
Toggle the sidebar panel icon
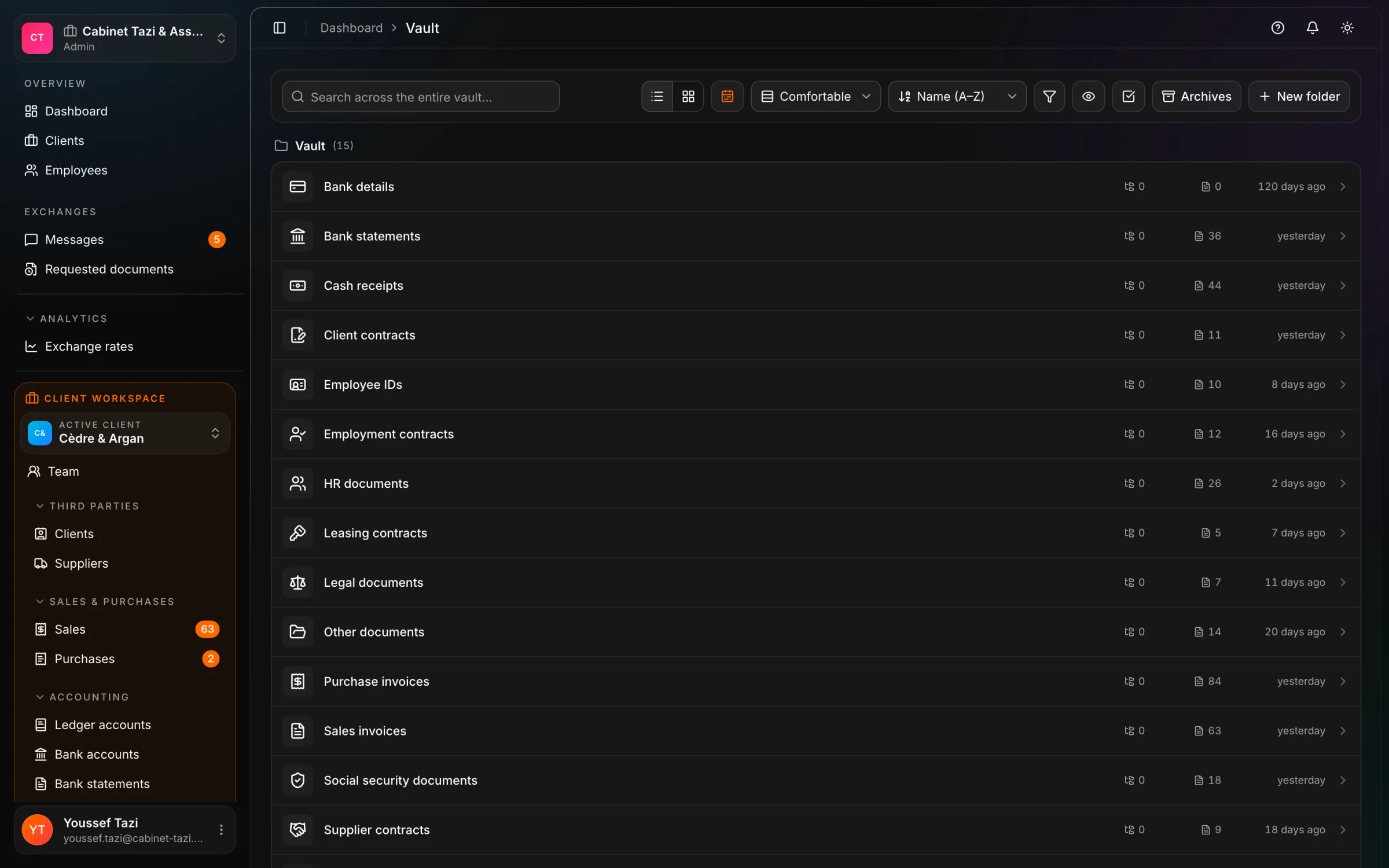tap(280, 28)
